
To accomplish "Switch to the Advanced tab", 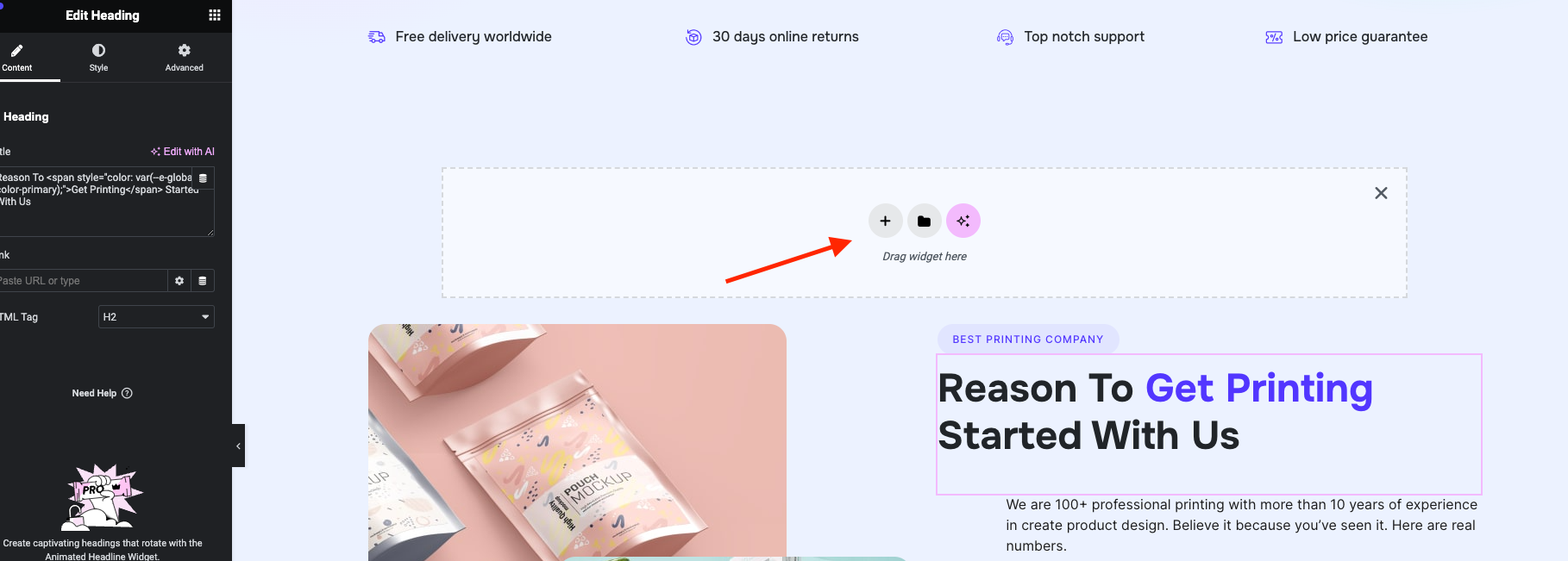I will point(184,58).
